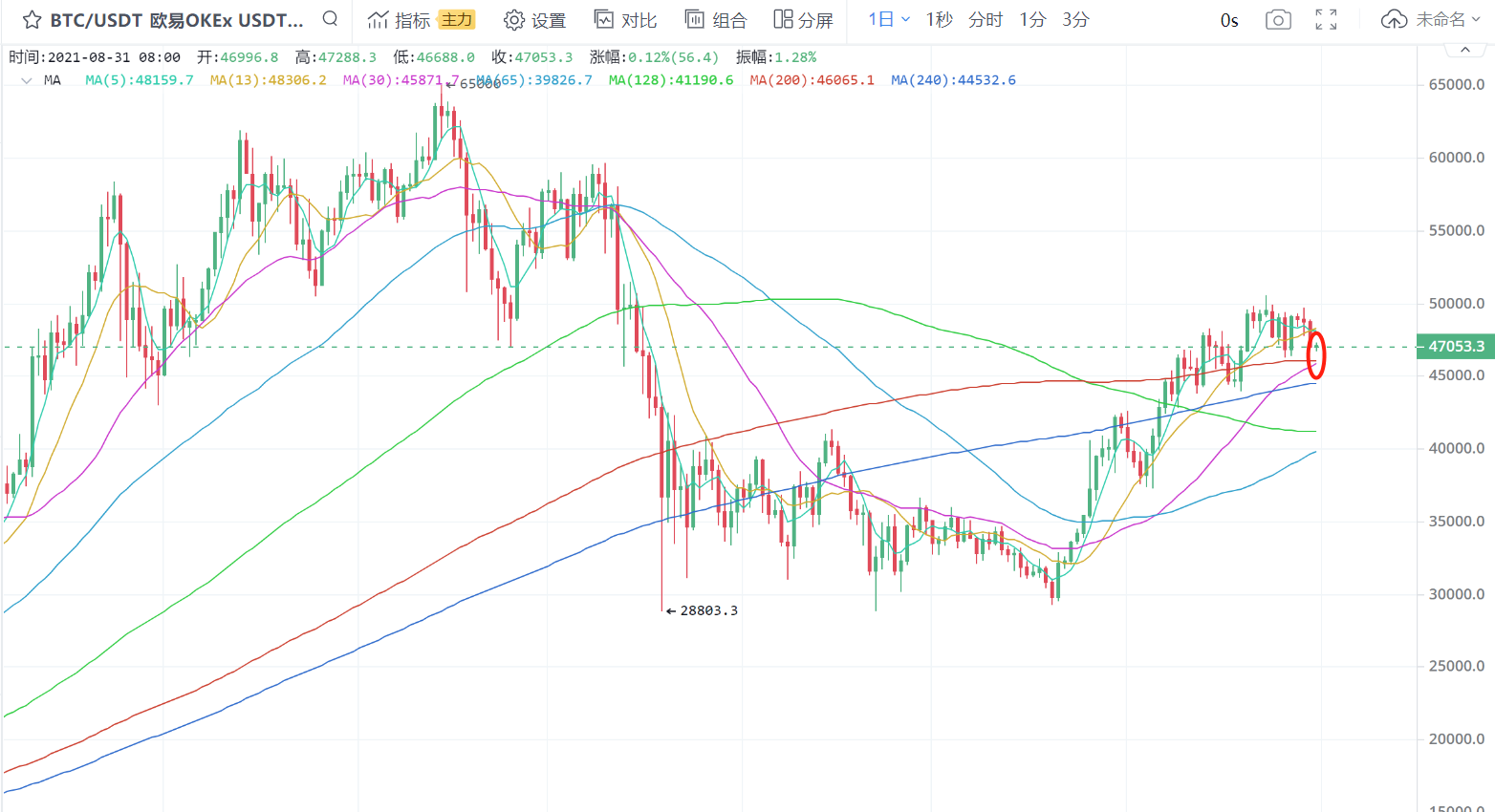Screen dimensions: 1495x812
Task: Click the 47053.3 current price label
Action: (1455, 347)
